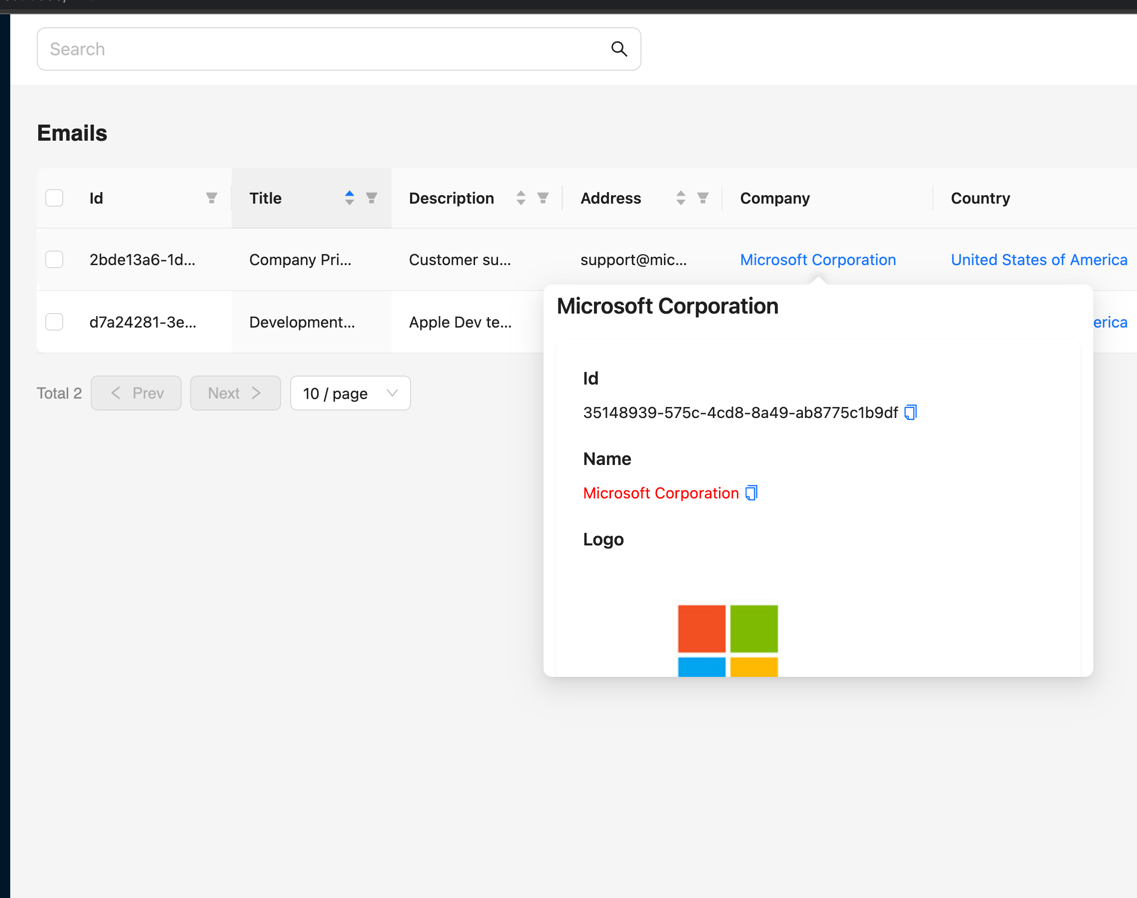Open the 10 / page size dropdown
Image resolution: width=1137 pixels, height=898 pixels.
coord(350,393)
